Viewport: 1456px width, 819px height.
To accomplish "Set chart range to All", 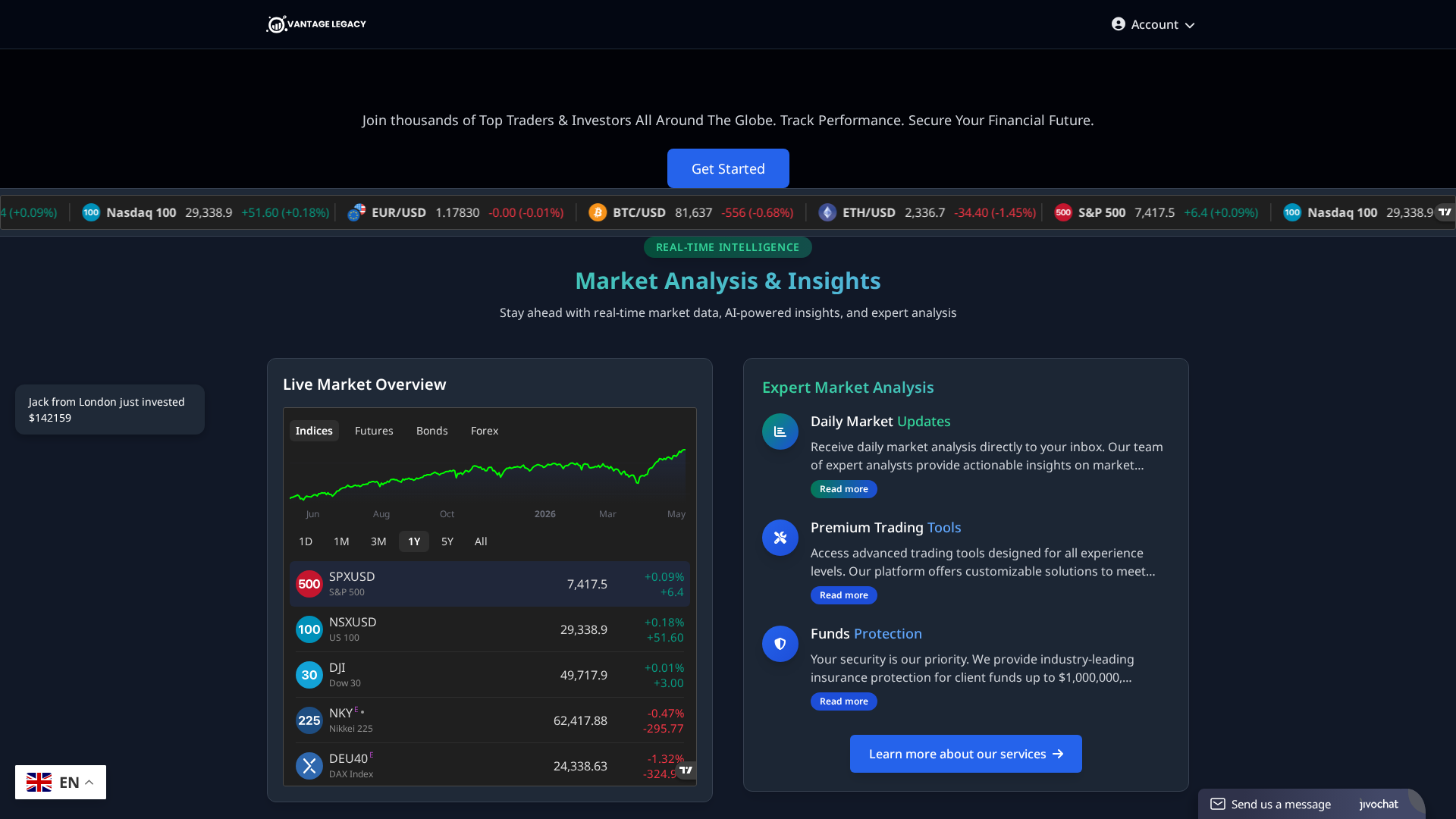I will point(481,541).
